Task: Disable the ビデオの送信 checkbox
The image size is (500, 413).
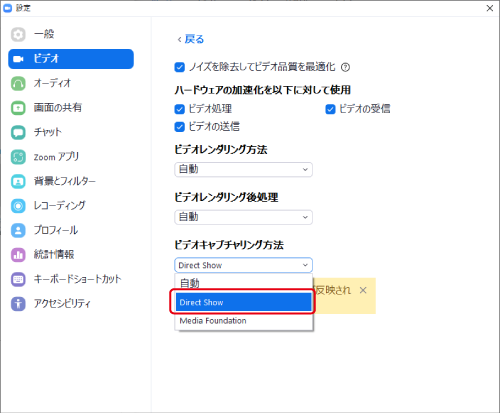Action: [180, 127]
